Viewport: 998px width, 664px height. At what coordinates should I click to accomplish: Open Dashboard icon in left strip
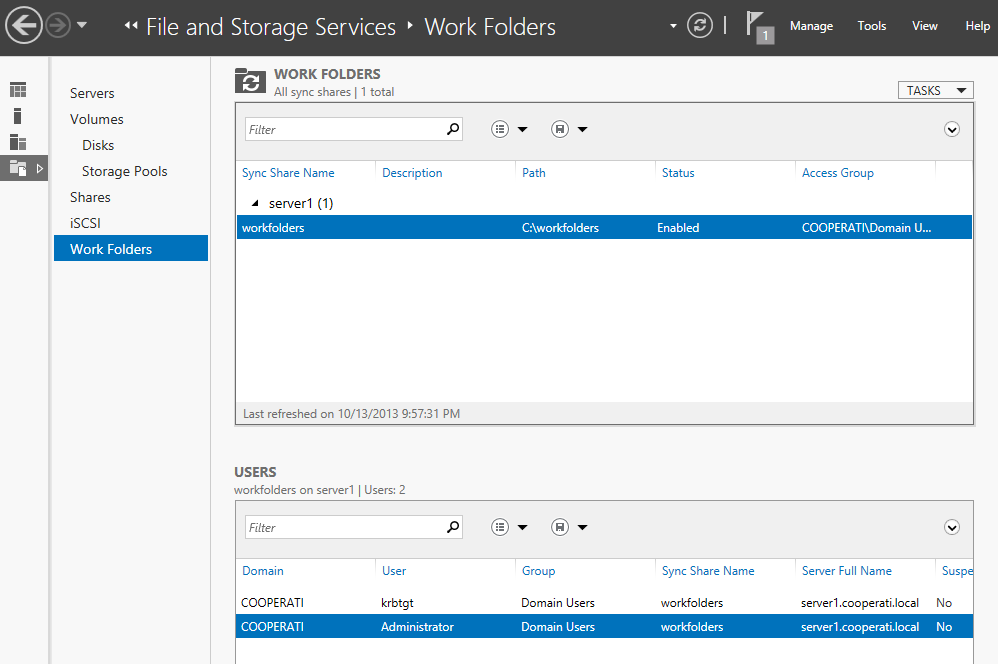click(18, 90)
